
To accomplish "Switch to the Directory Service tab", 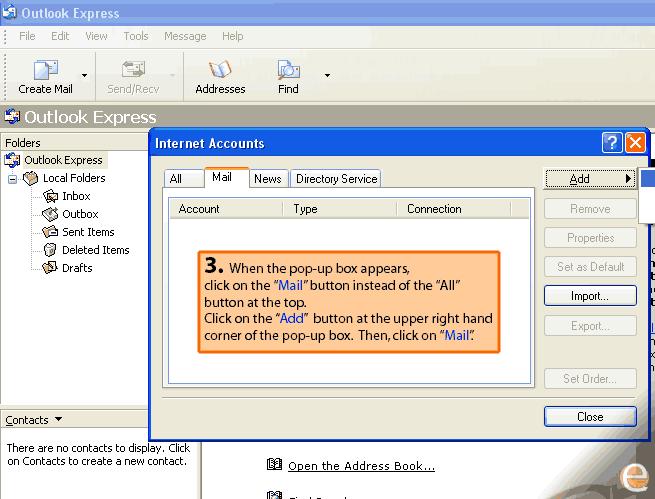I will (336, 179).
